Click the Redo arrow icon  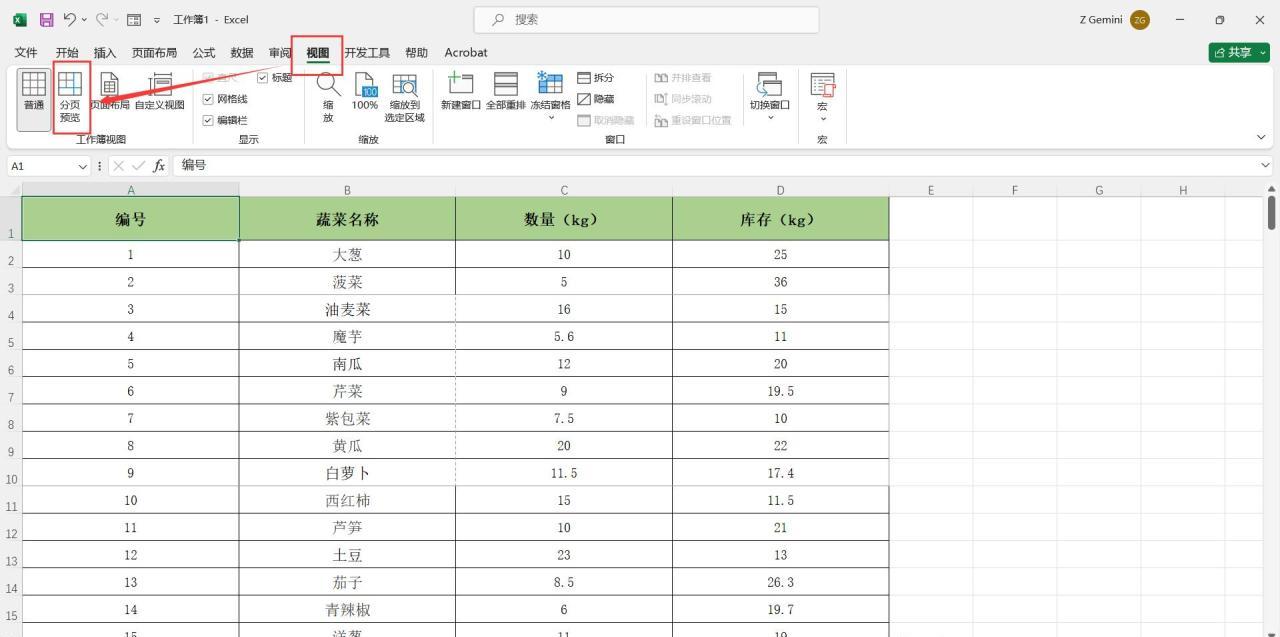101,20
